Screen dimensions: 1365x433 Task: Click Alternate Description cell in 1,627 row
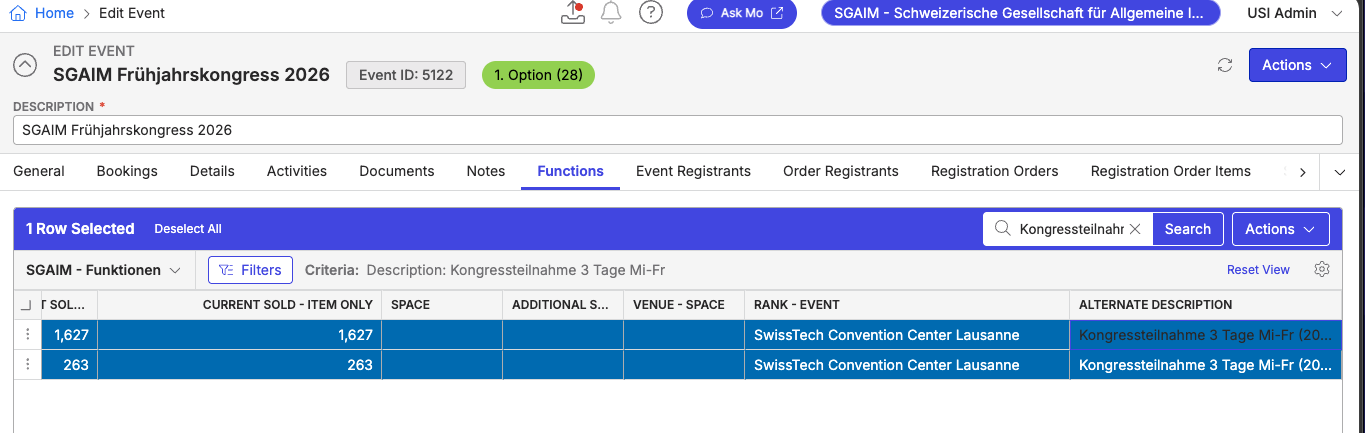pyautogui.click(x=1206, y=335)
